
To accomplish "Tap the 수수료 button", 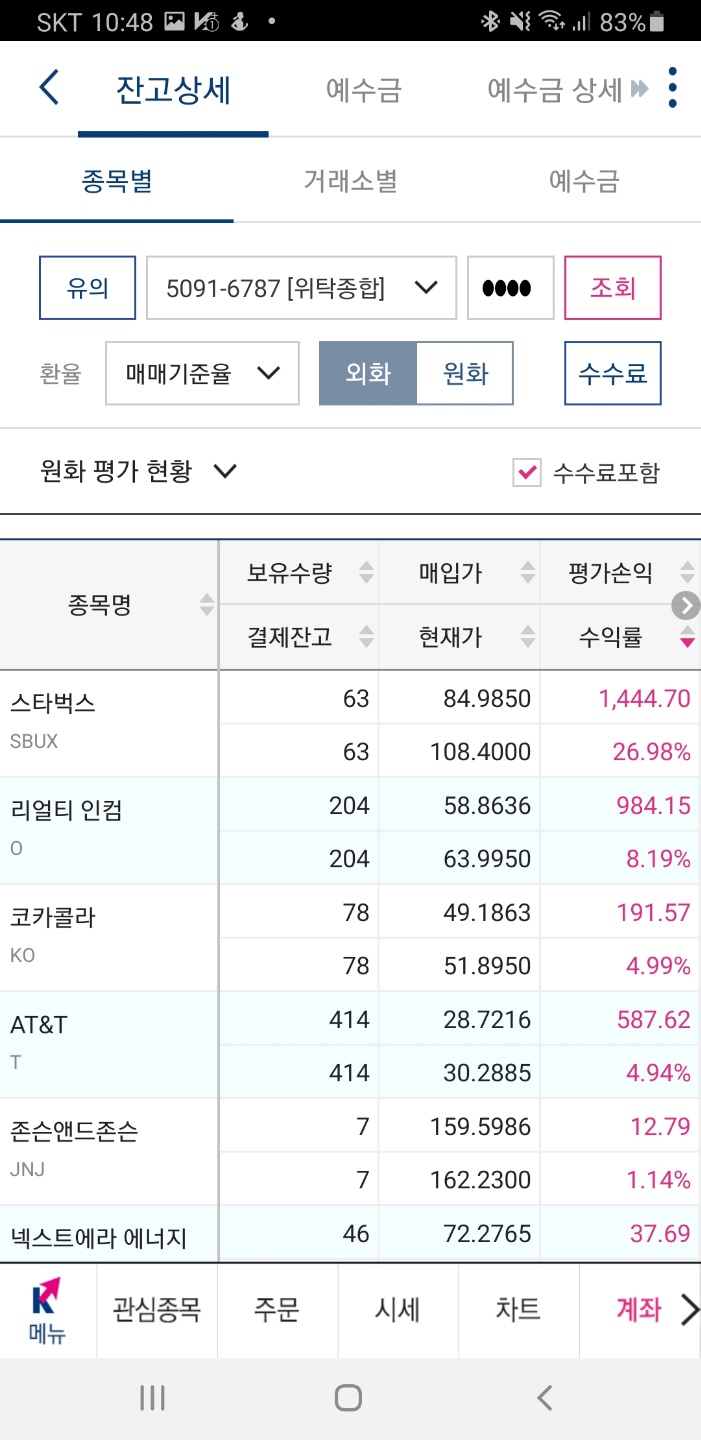I will (x=613, y=373).
